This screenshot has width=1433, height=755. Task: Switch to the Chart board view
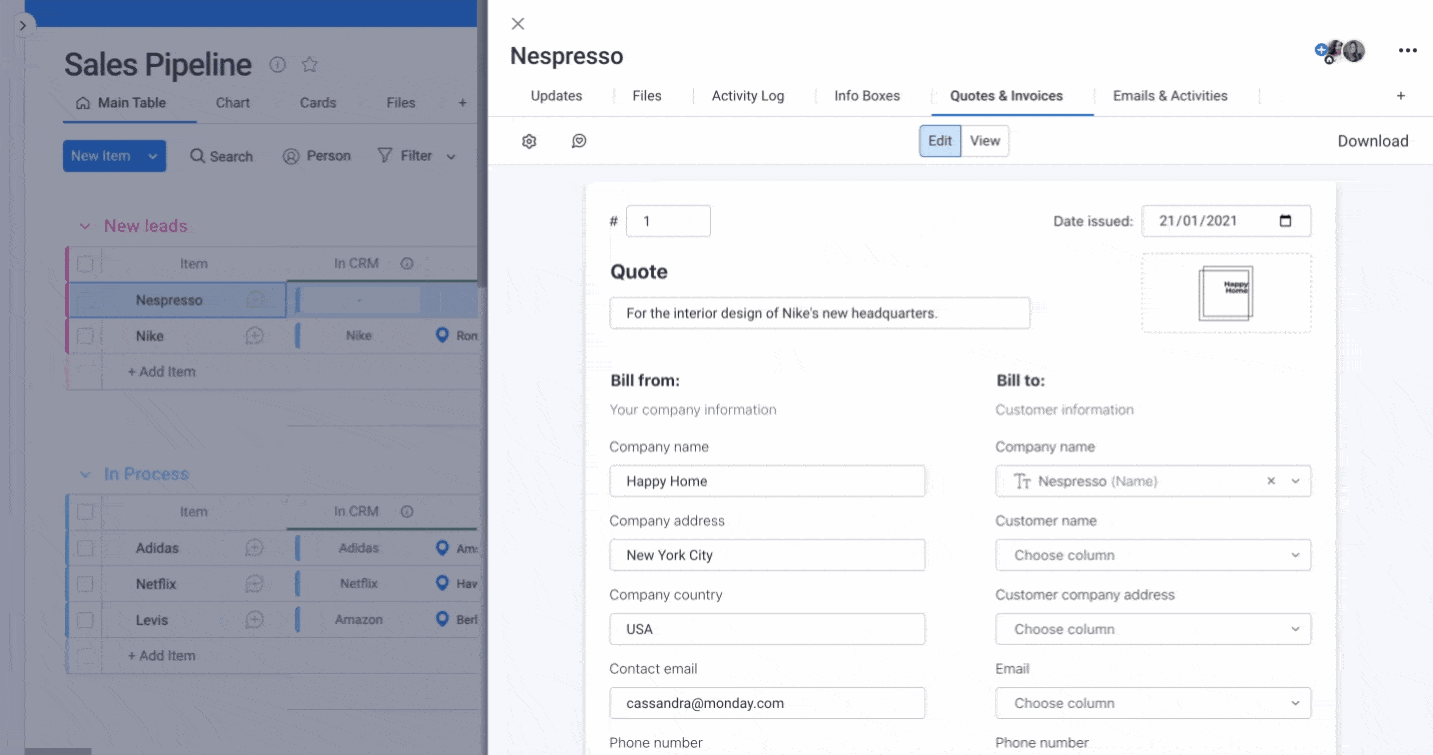tap(233, 103)
